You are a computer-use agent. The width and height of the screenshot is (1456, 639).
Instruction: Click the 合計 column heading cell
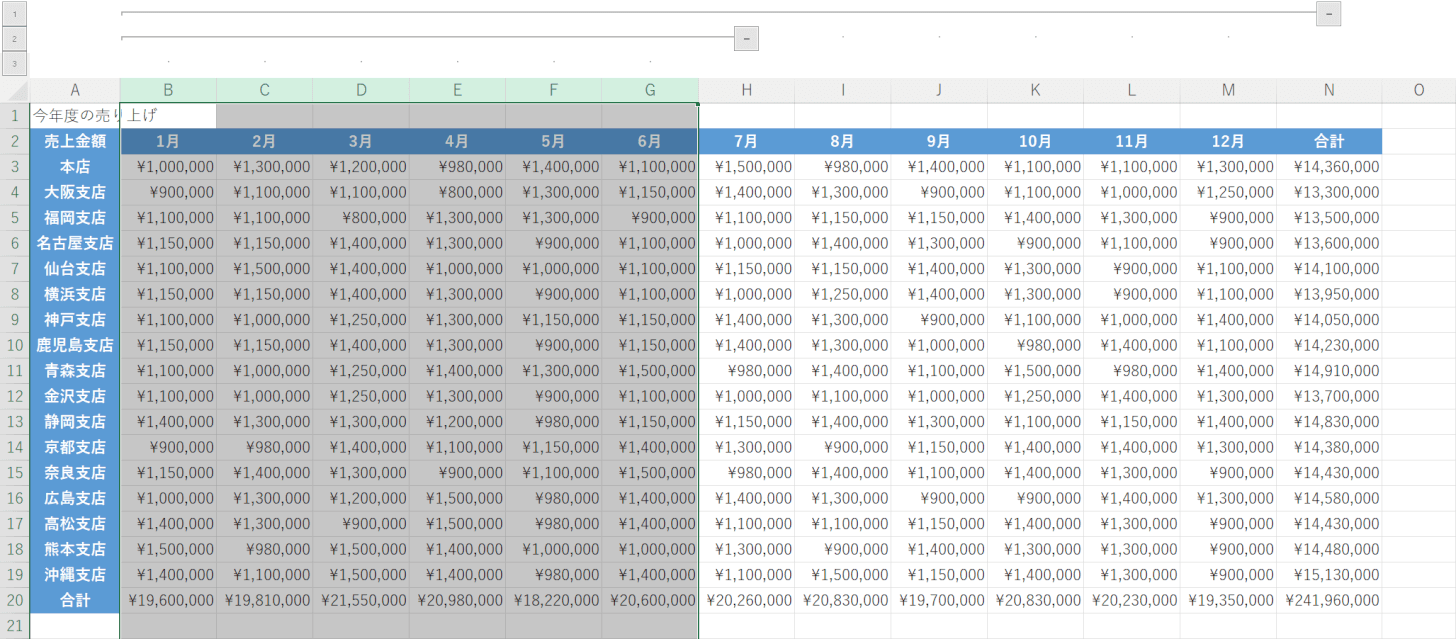1329,141
